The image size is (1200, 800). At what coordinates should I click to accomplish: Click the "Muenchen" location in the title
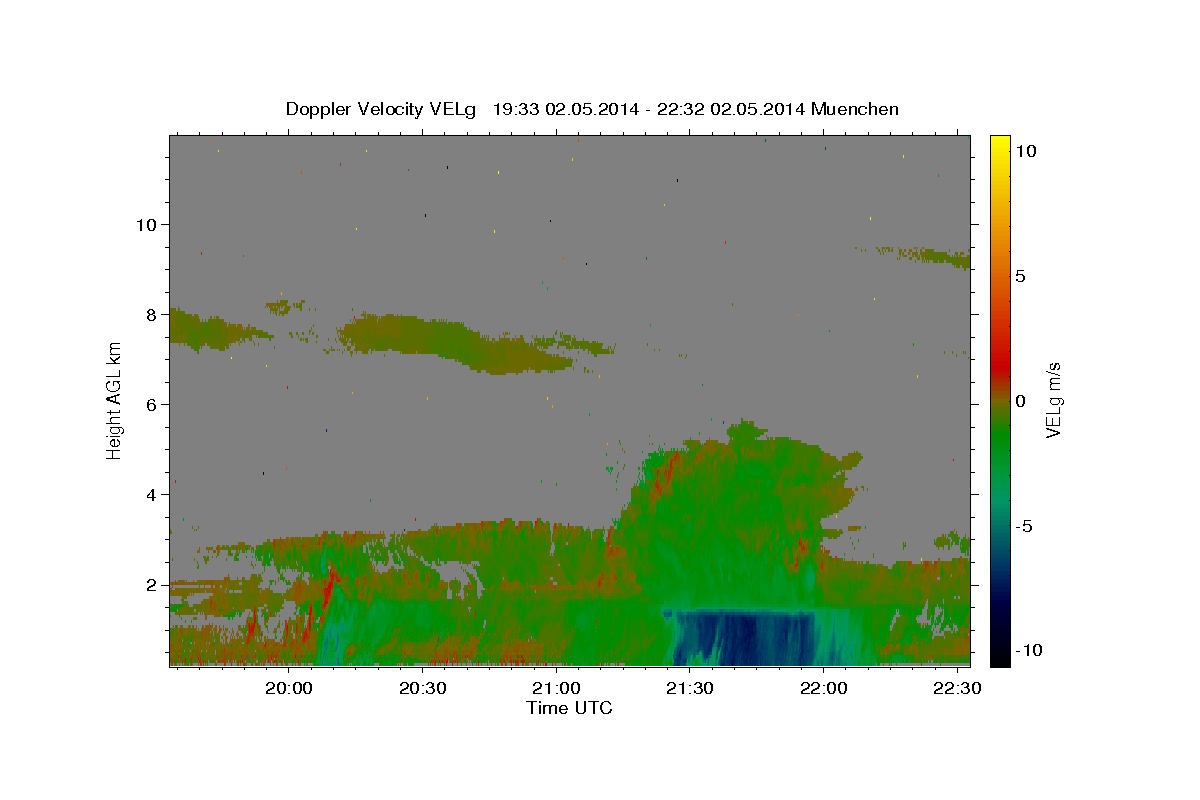point(855,109)
